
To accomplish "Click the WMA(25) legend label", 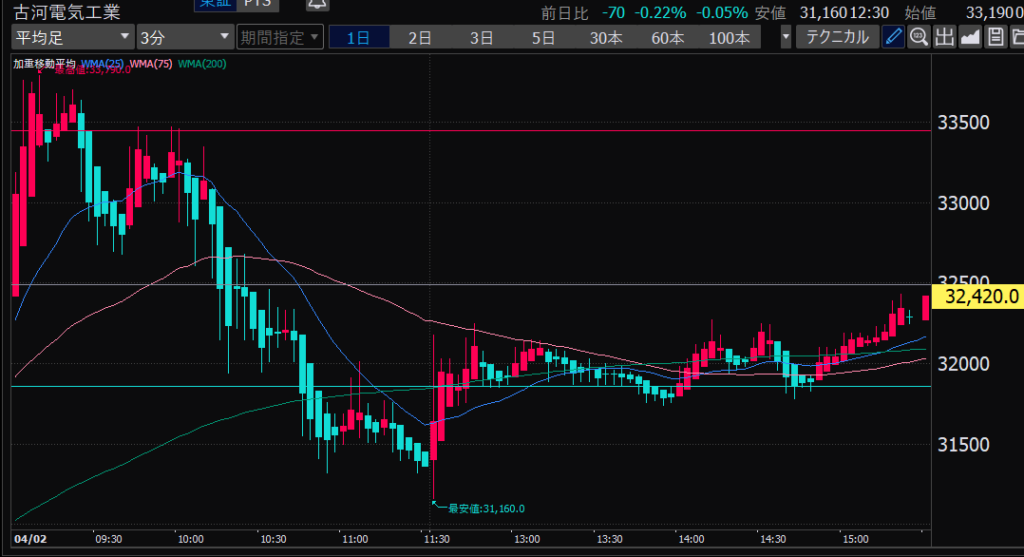I will click(x=104, y=64).
